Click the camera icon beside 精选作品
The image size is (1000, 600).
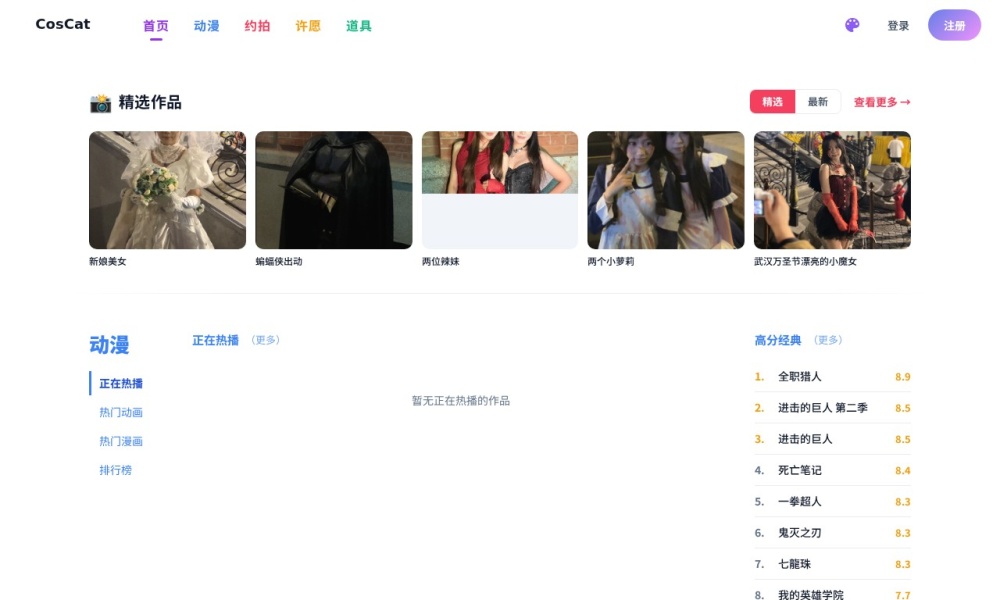point(100,103)
